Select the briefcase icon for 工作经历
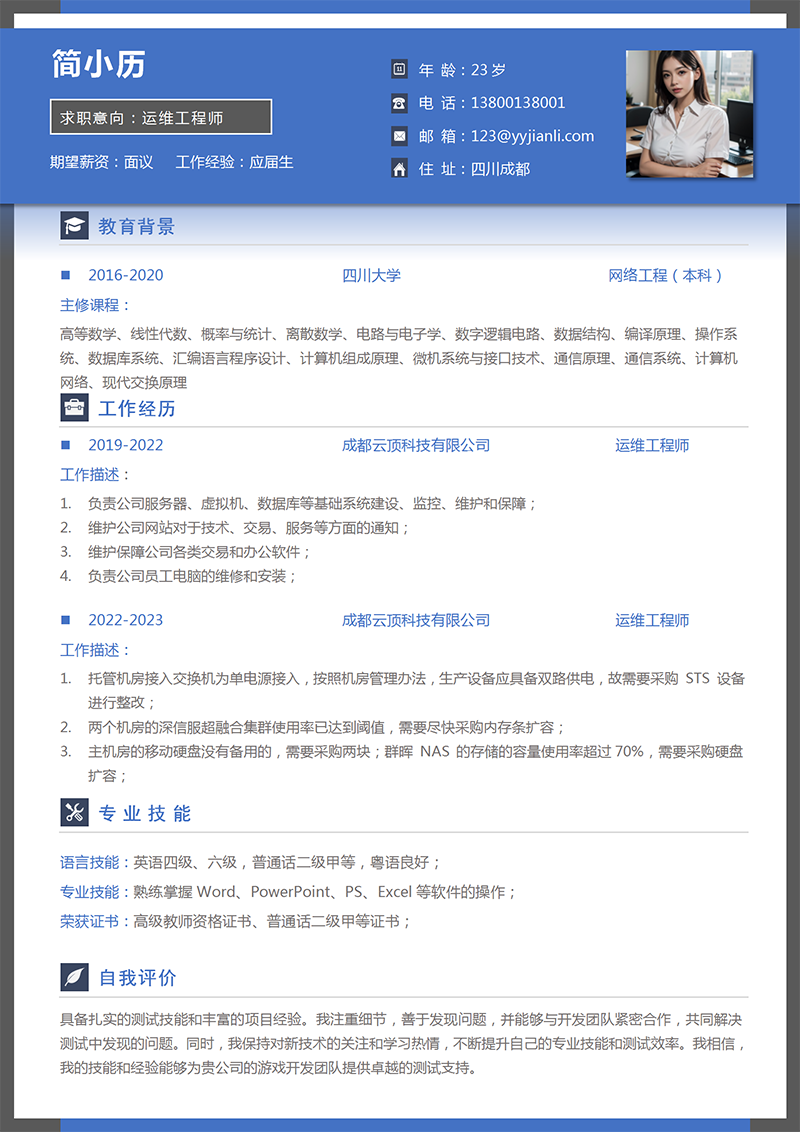The width and height of the screenshot is (800, 1132). pos(75,408)
